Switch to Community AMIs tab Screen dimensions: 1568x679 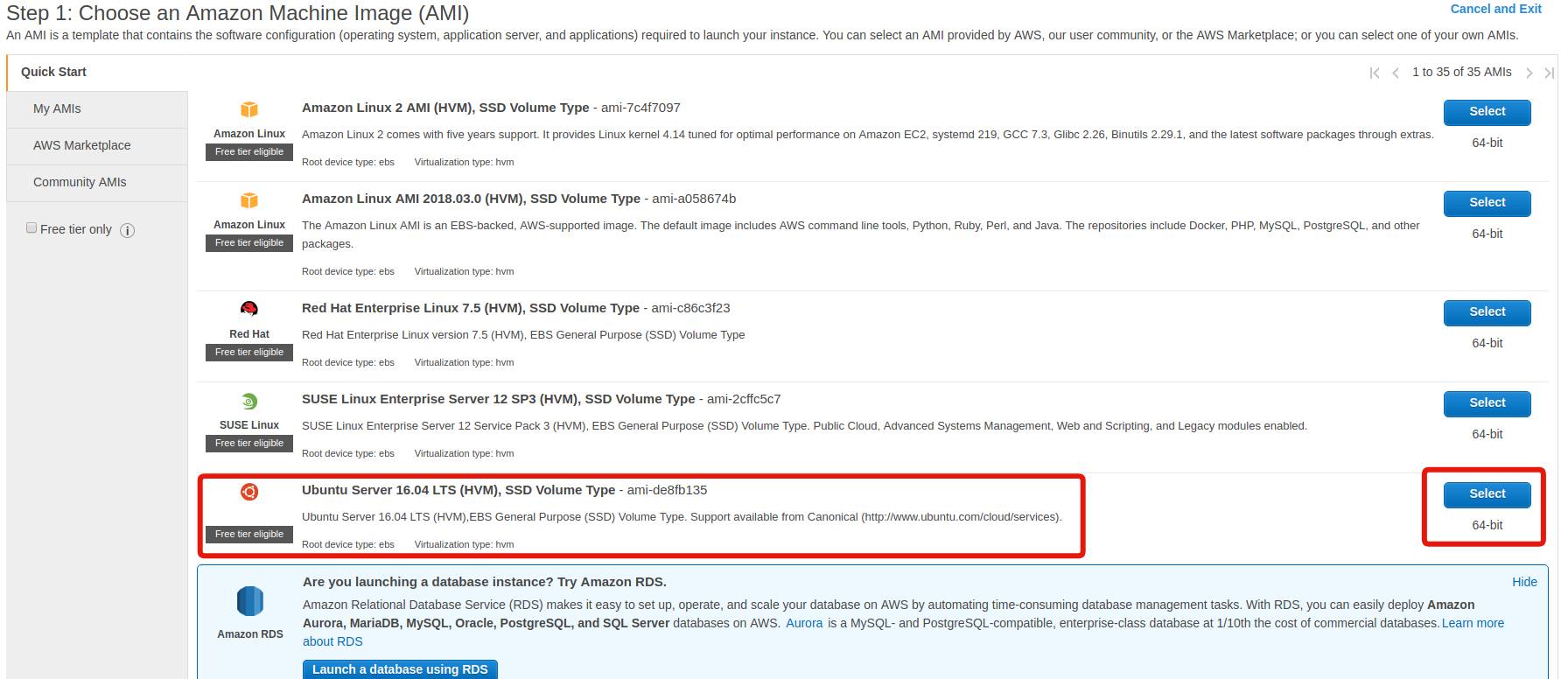coord(97,182)
